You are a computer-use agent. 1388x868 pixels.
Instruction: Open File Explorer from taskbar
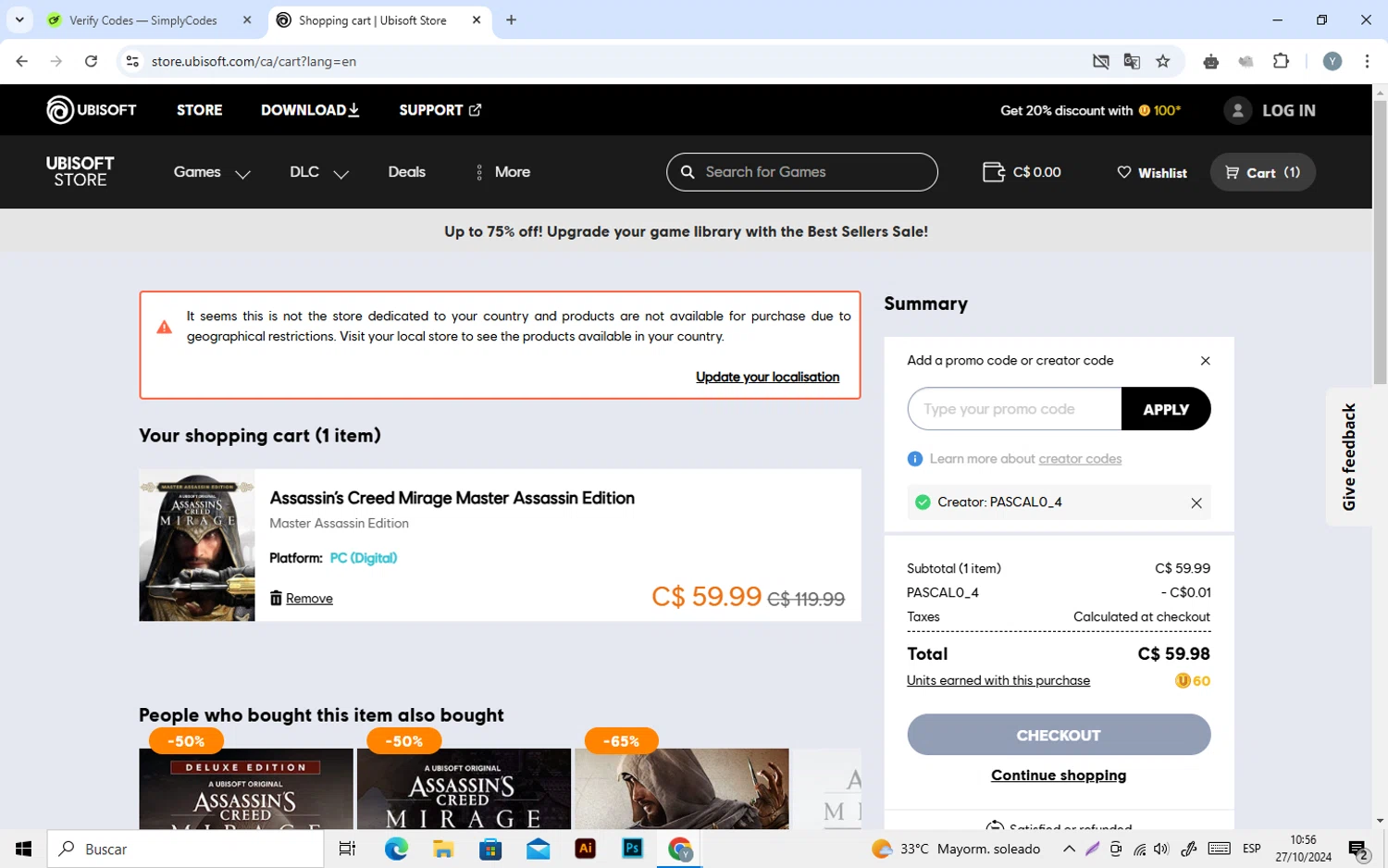click(443, 849)
